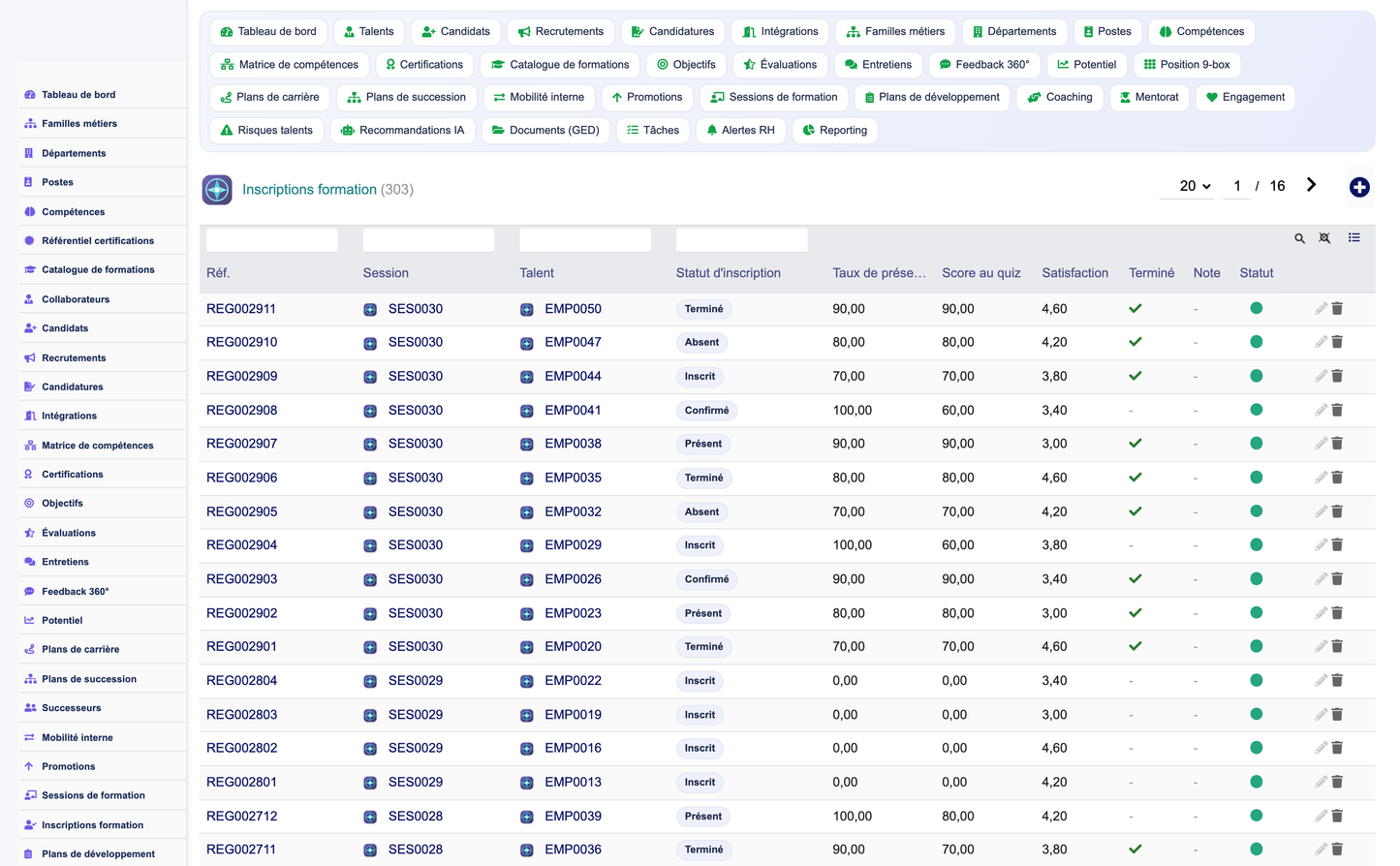The width and height of the screenshot is (1400, 866).
Task: Delete row REG002902 with trash icon
Action: pyautogui.click(x=1337, y=612)
